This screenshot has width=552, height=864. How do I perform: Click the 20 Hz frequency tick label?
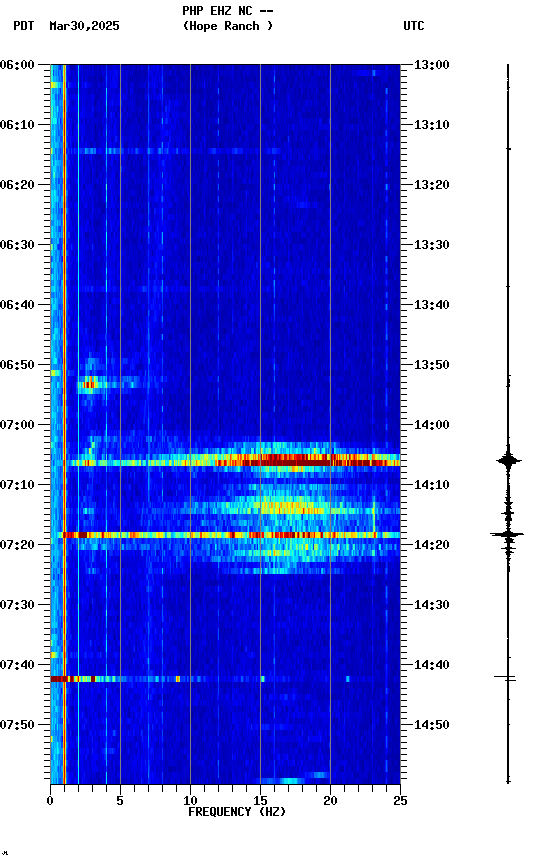[x=330, y=801]
